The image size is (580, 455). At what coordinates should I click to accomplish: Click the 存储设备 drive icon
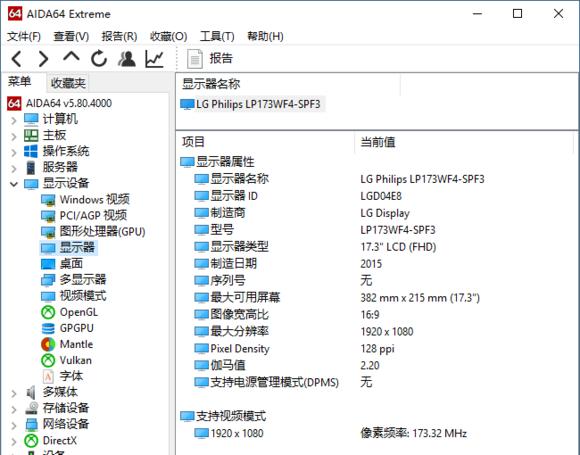click(32, 408)
